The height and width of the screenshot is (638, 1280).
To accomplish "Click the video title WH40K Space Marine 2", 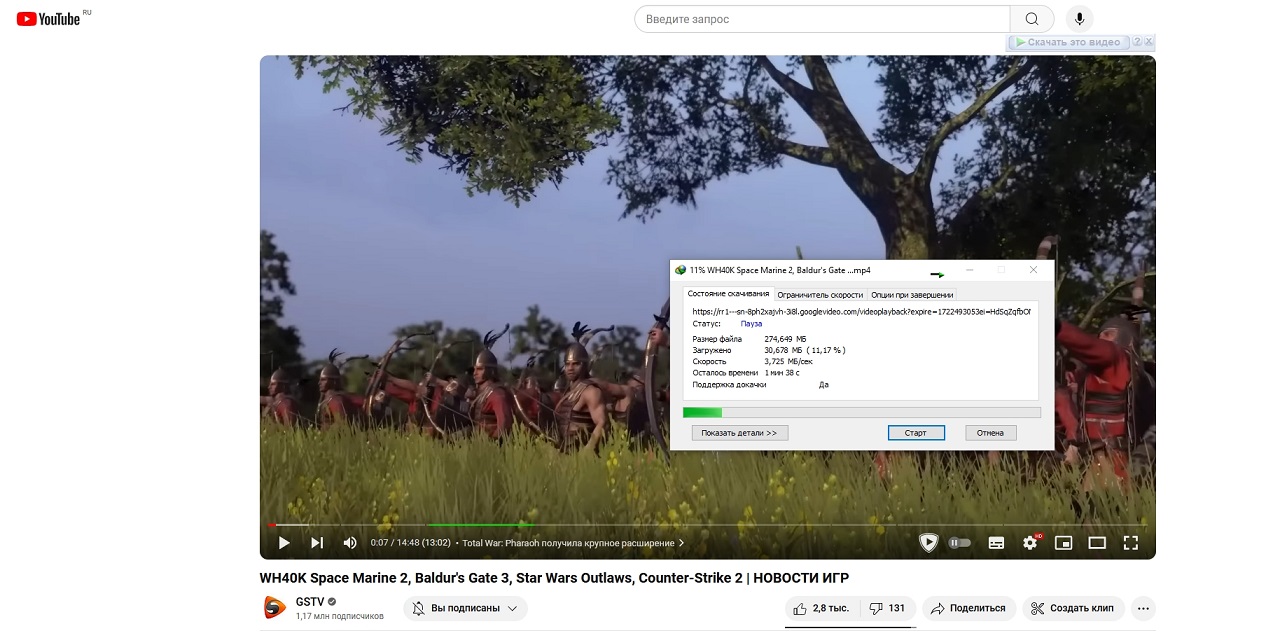I will click(x=554, y=578).
